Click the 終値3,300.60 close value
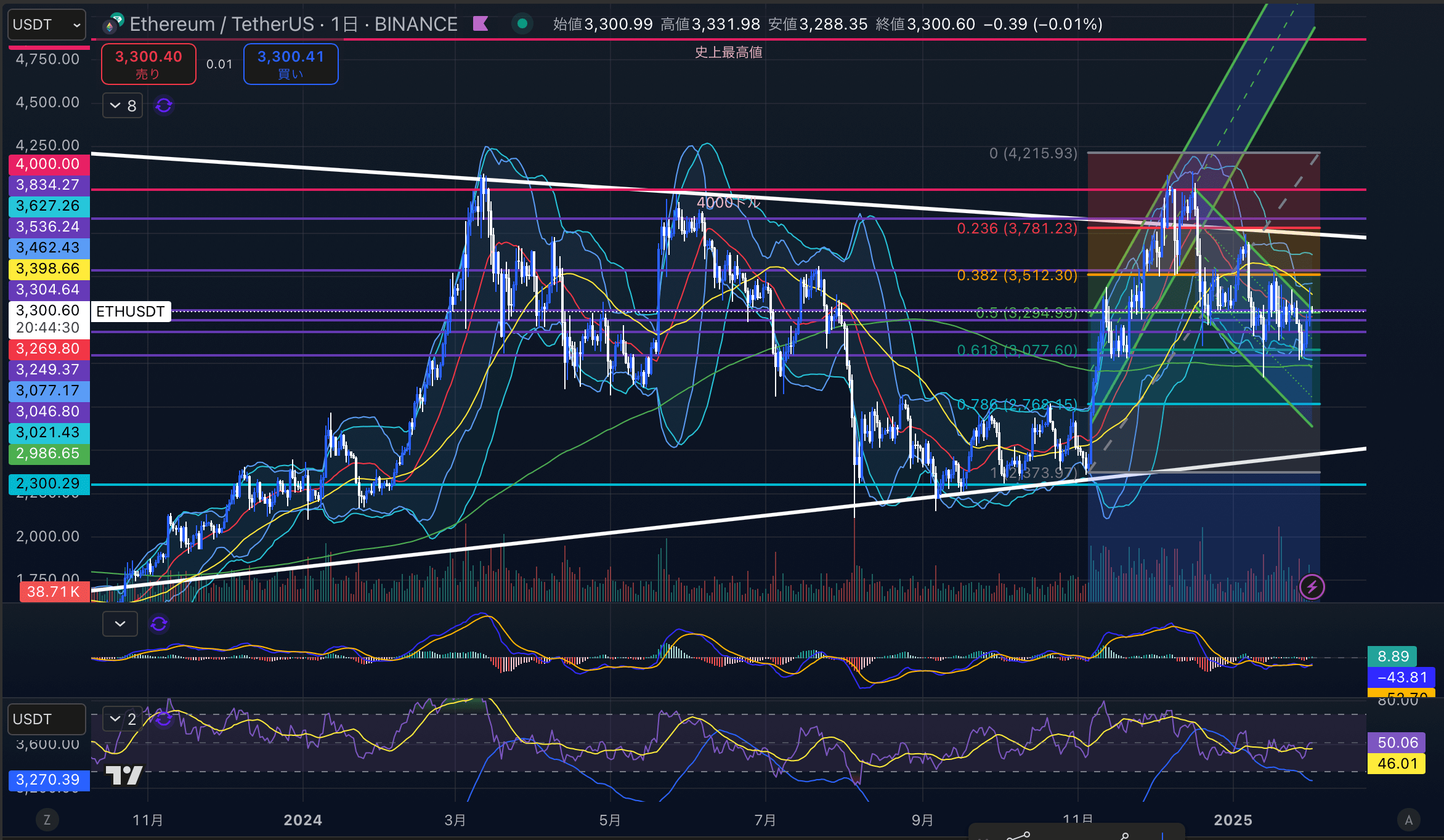This screenshot has width=1444, height=840. (925, 24)
